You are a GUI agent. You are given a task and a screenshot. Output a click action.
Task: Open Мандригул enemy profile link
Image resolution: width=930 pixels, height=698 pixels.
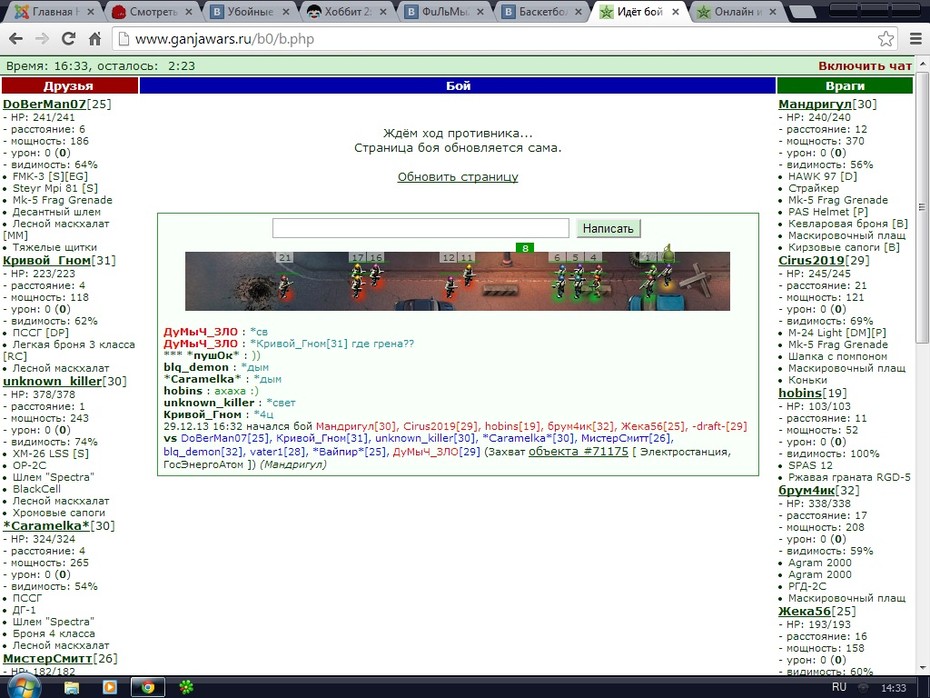click(815, 104)
